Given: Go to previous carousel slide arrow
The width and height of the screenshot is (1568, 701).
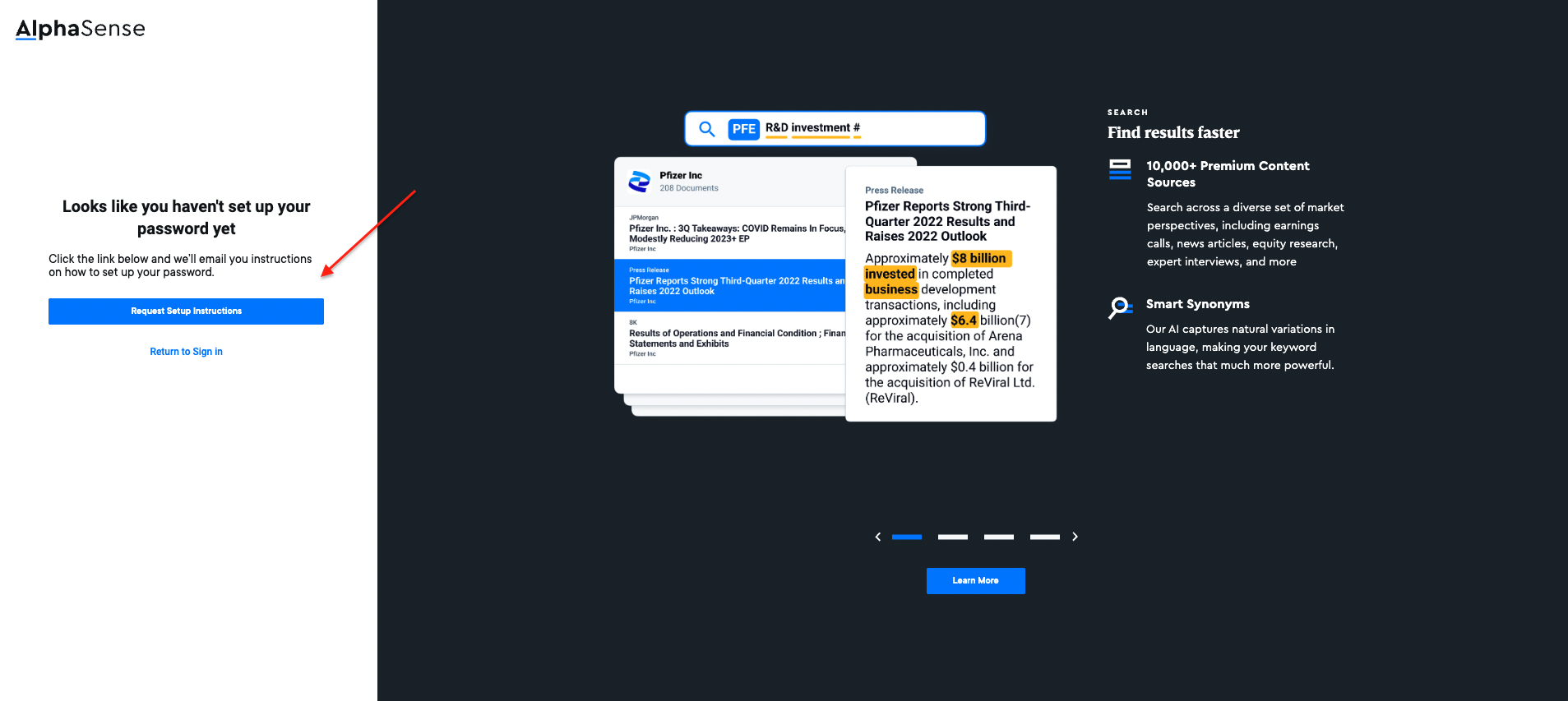Looking at the screenshot, I should point(878,537).
